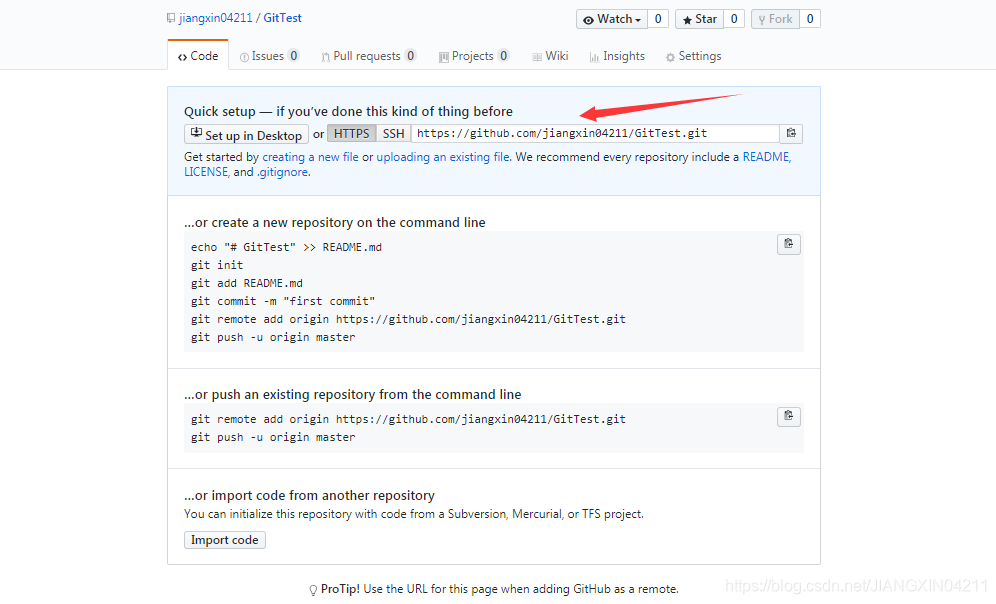Open the .gitignore recommendation link
Viewport: 996px width, 604px height.
coord(283,172)
